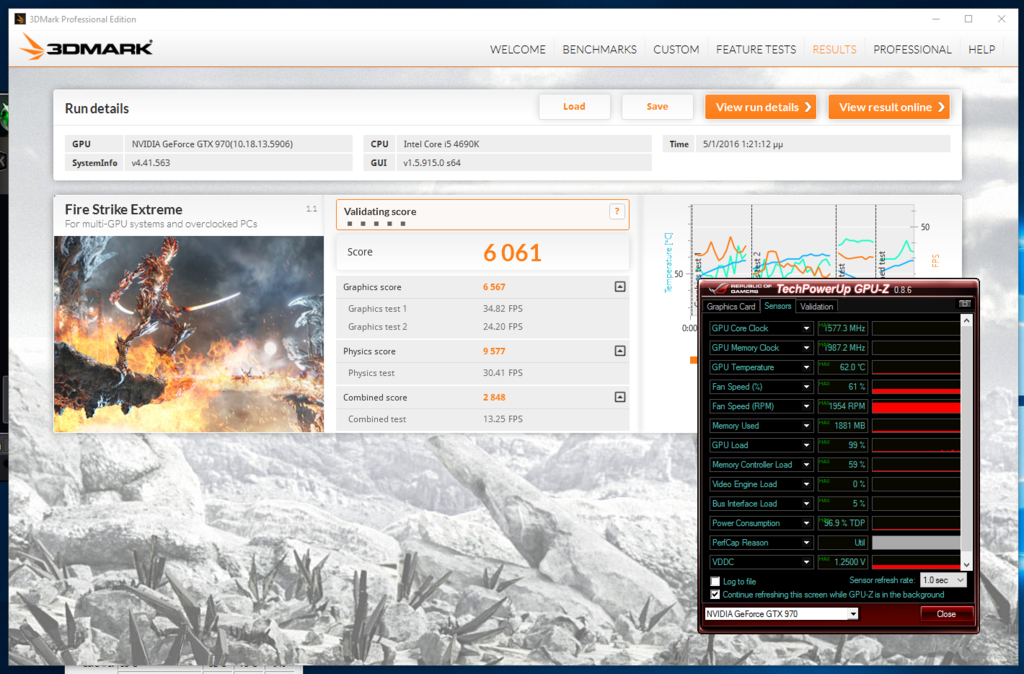Click the benchmark temperature FPS chart
1024x674 pixels.
tap(802, 243)
